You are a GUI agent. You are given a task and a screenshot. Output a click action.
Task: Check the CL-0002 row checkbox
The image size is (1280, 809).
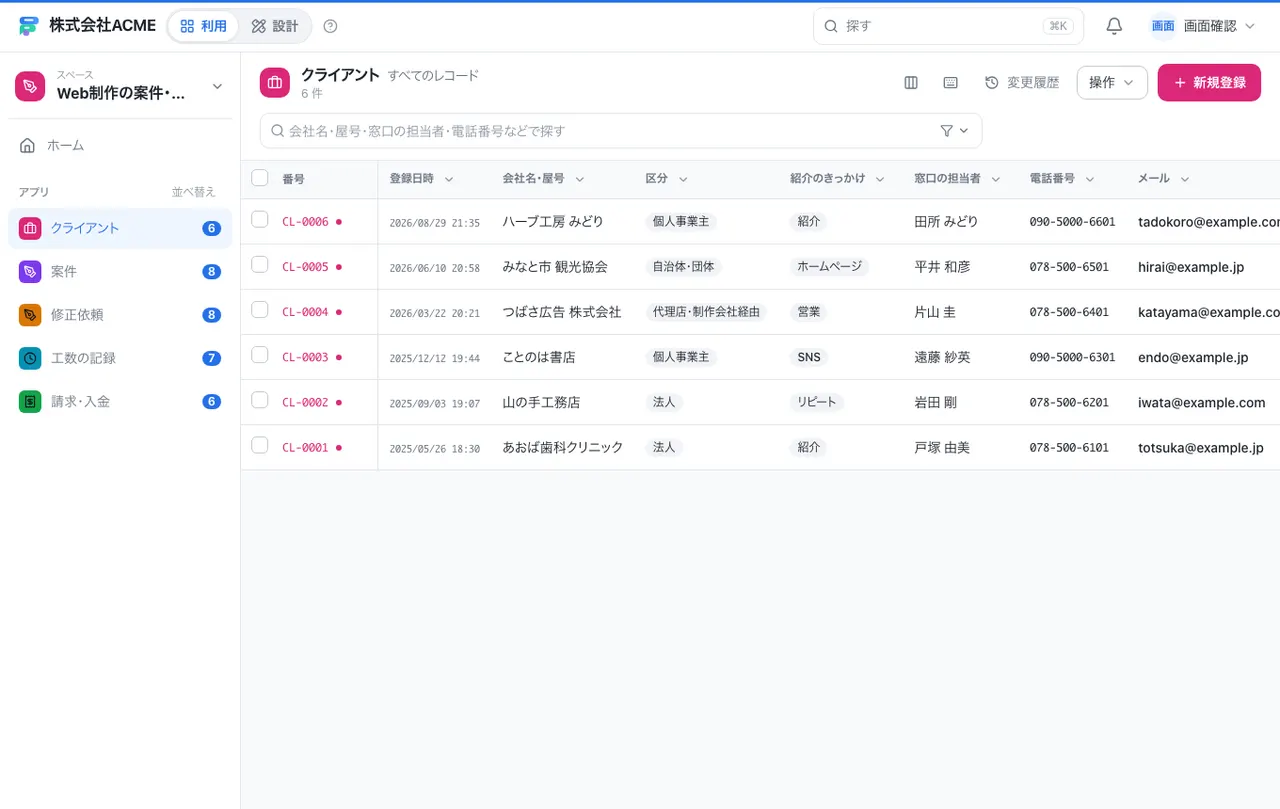click(x=260, y=399)
